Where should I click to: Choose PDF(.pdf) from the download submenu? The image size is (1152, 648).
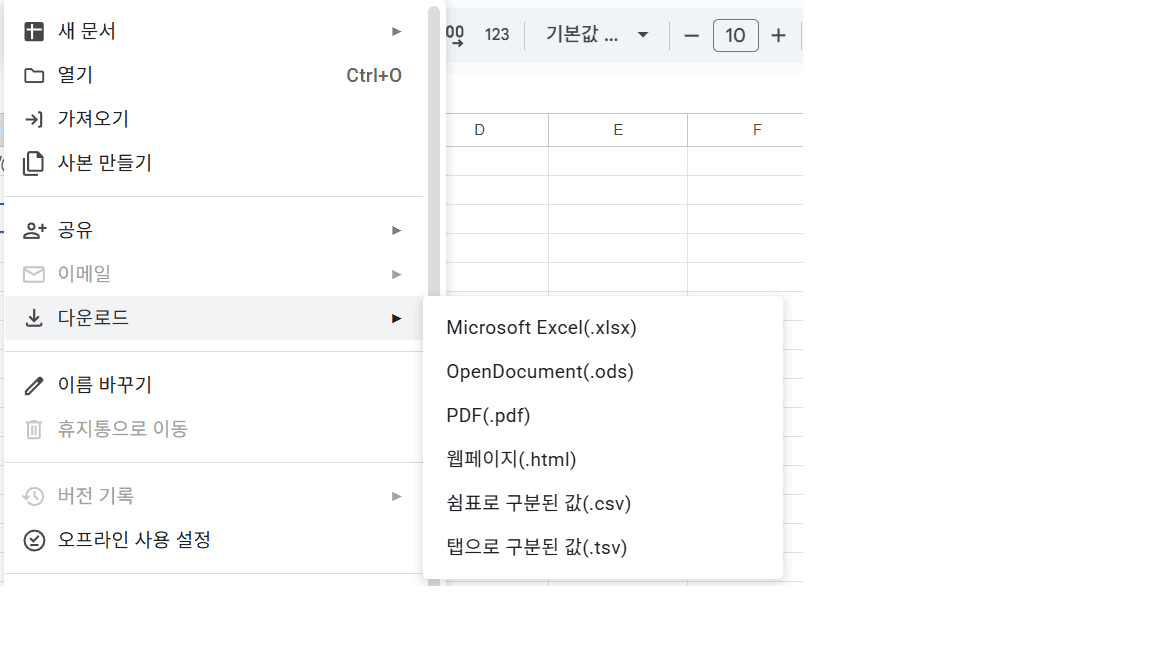(x=490, y=415)
